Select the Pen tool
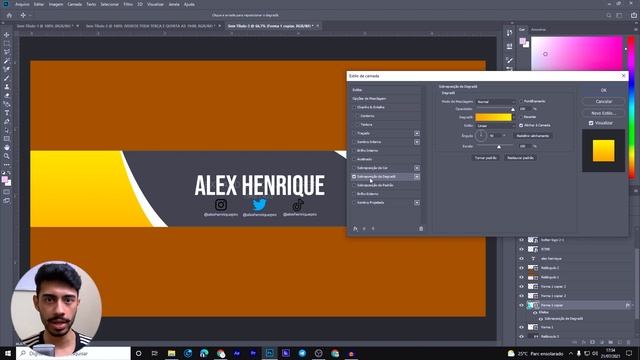Screen dimensions: 640x360 point(7,121)
